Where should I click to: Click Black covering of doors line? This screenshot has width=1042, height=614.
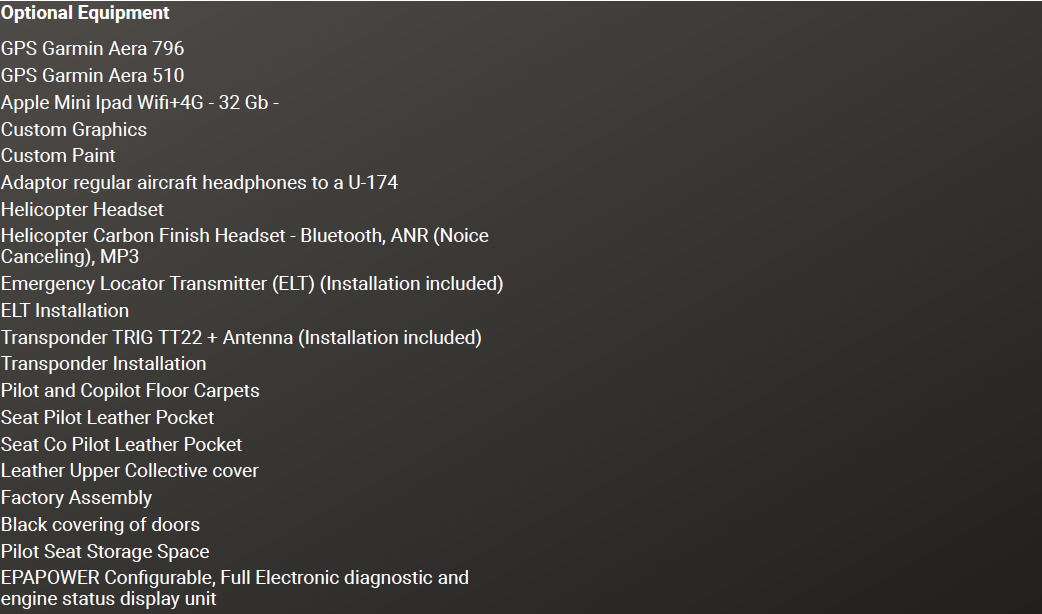[x=100, y=525]
